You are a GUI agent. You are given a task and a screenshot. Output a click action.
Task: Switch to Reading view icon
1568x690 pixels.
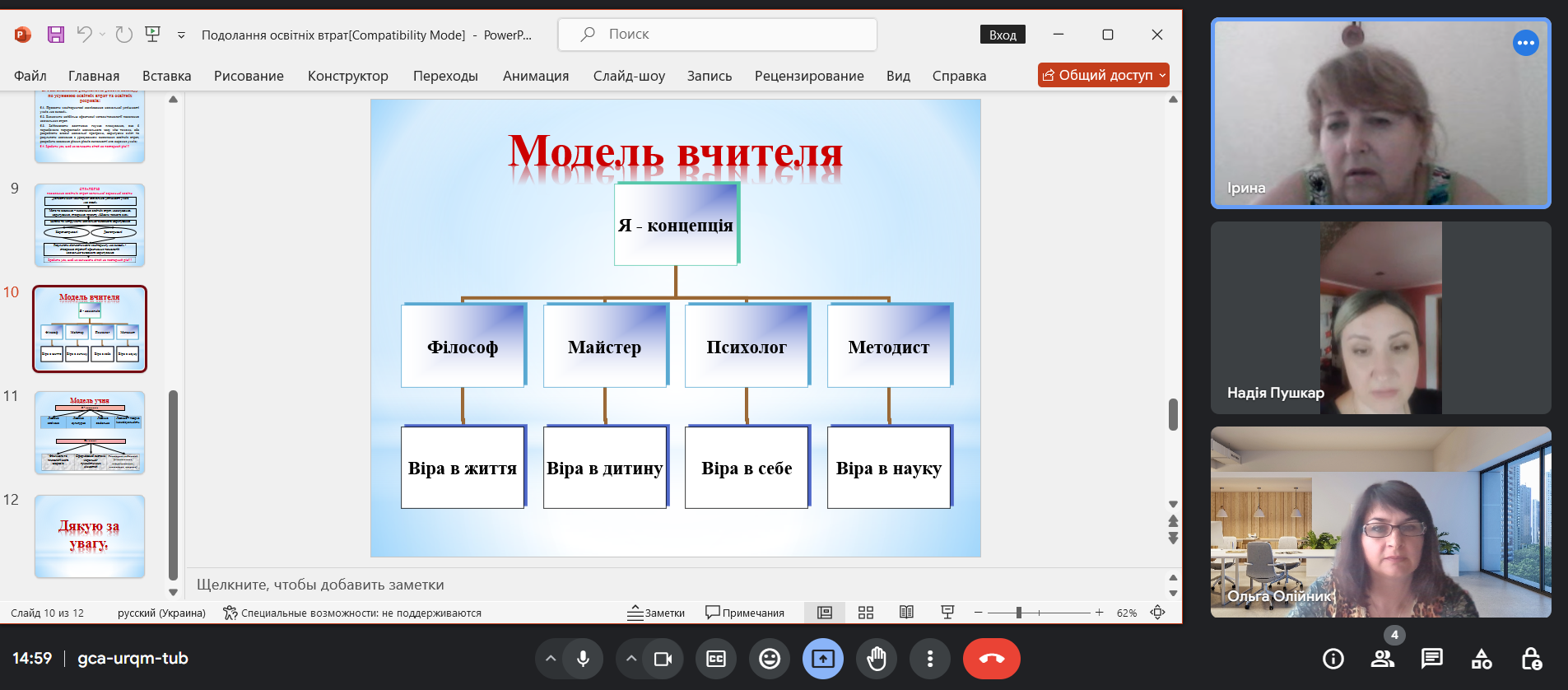906,613
